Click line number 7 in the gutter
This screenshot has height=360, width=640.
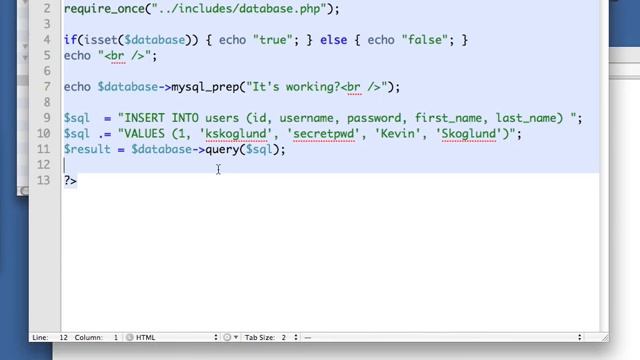pyautogui.click(x=47, y=87)
